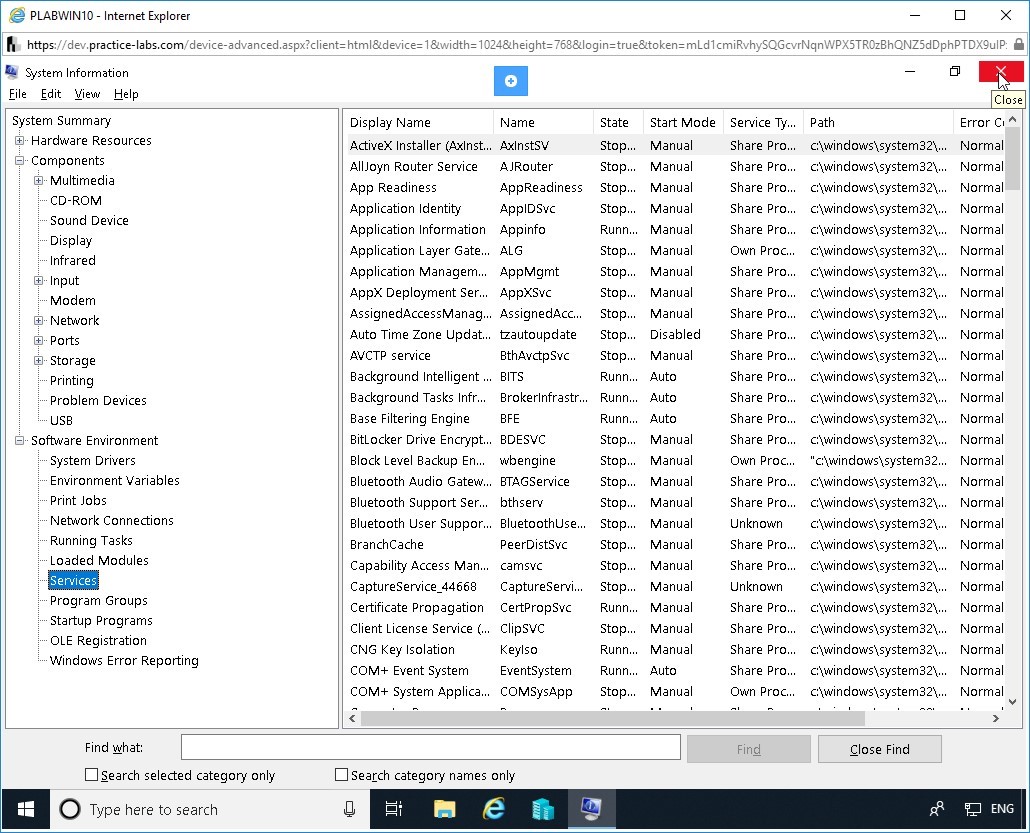Expand the Multimedia node

click(x=39, y=181)
